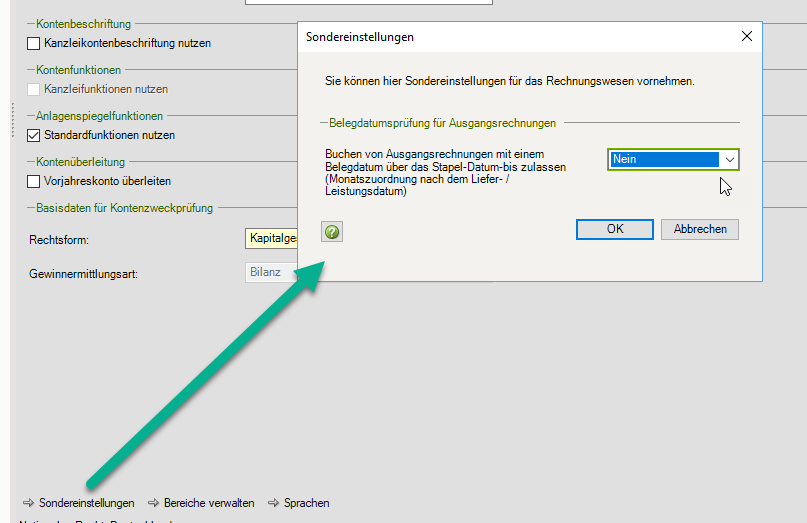Screen dimensions: 807x523
Task: Expand the Gewinnermittlungsart Bilanz dropdown
Action: [x=271, y=272]
